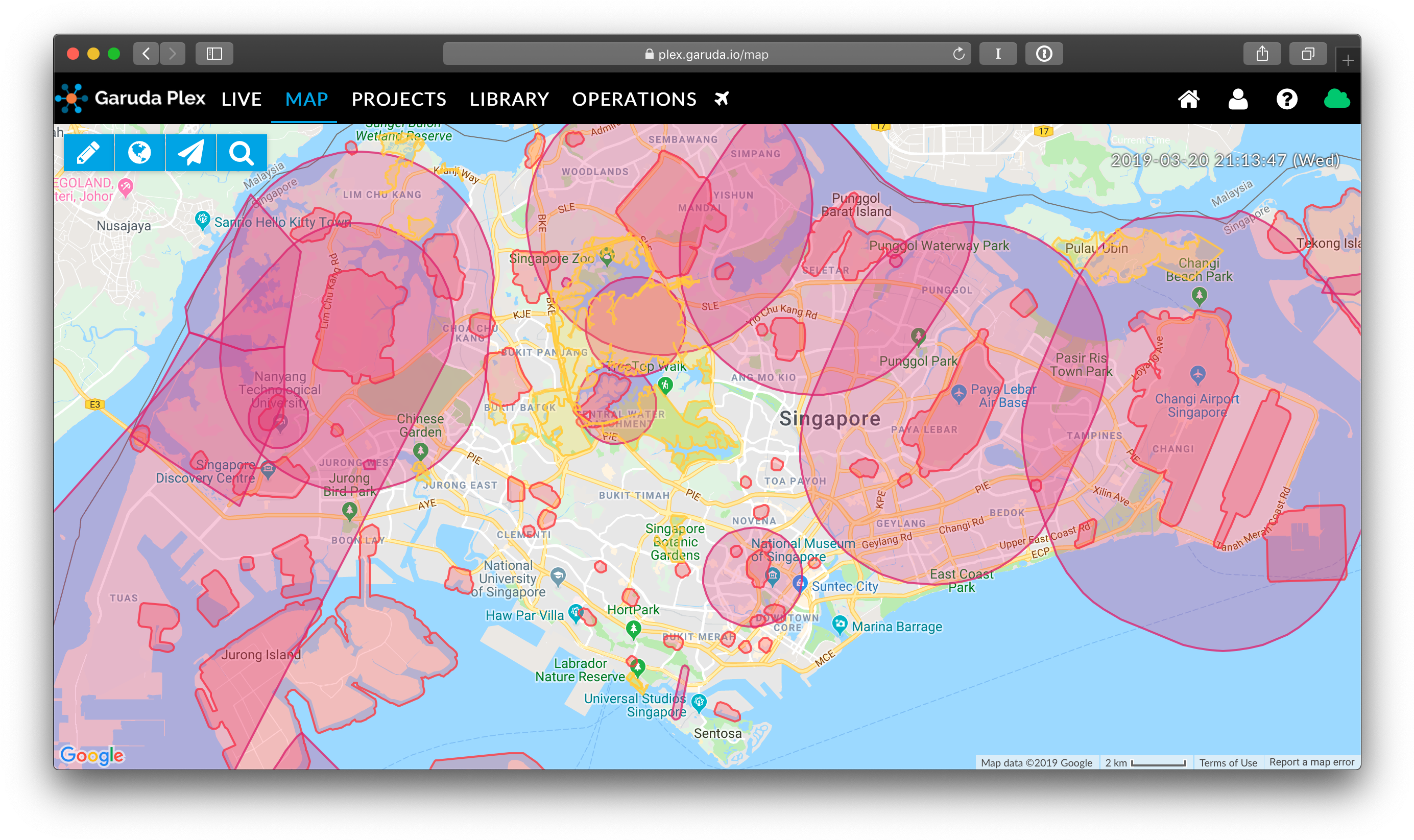
Task: Click the Nusajaya label
Action: (x=124, y=226)
